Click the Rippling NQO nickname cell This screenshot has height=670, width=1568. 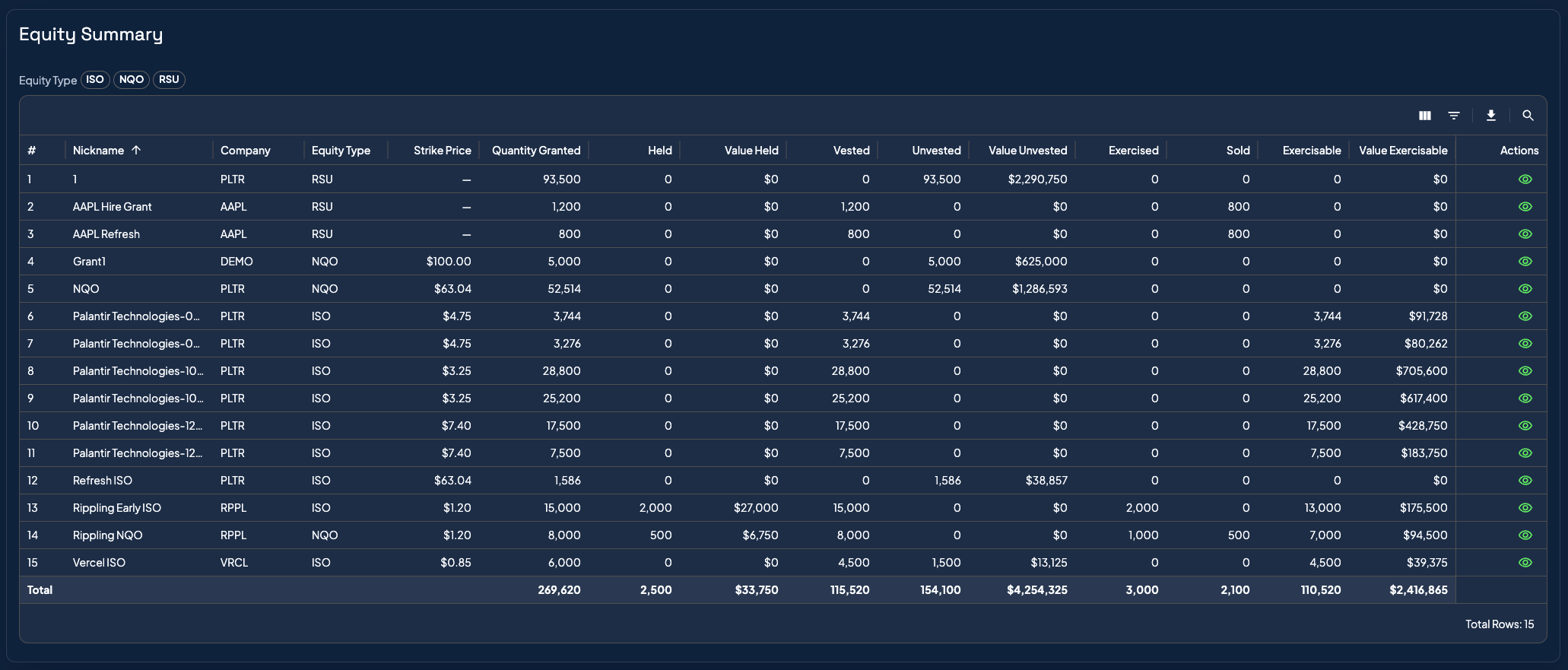(108, 535)
